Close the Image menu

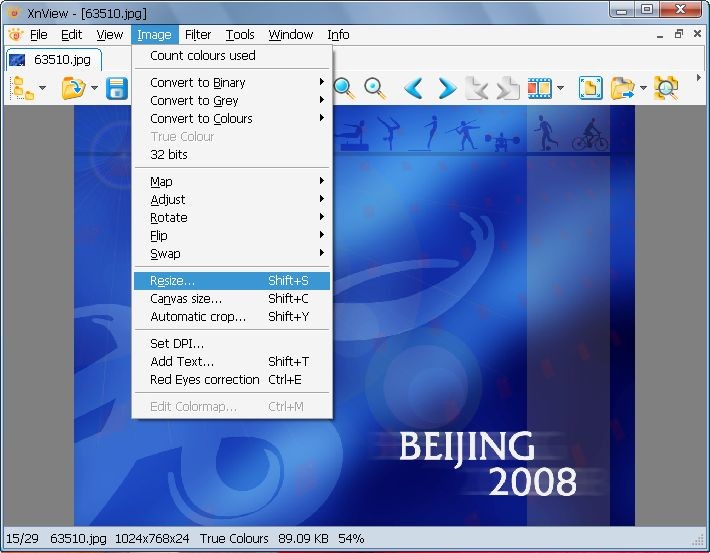154,34
